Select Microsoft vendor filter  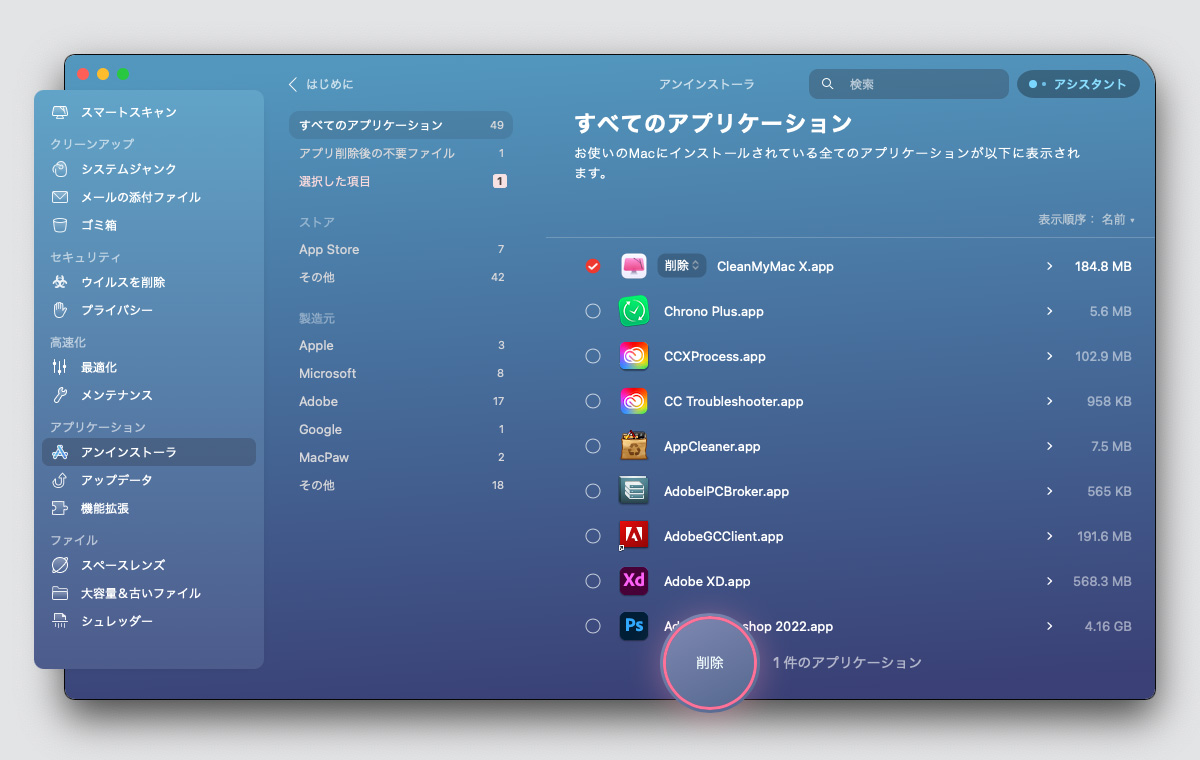point(401,373)
